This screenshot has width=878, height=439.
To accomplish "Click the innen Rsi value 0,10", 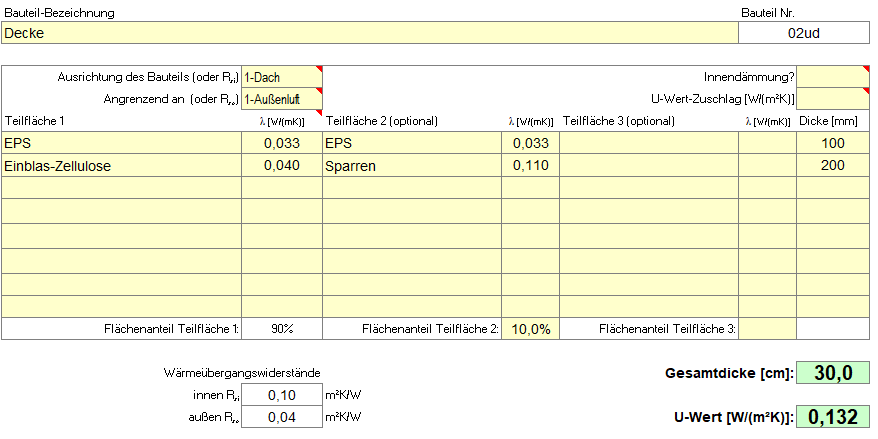I will pyautogui.click(x=283, y=395).
